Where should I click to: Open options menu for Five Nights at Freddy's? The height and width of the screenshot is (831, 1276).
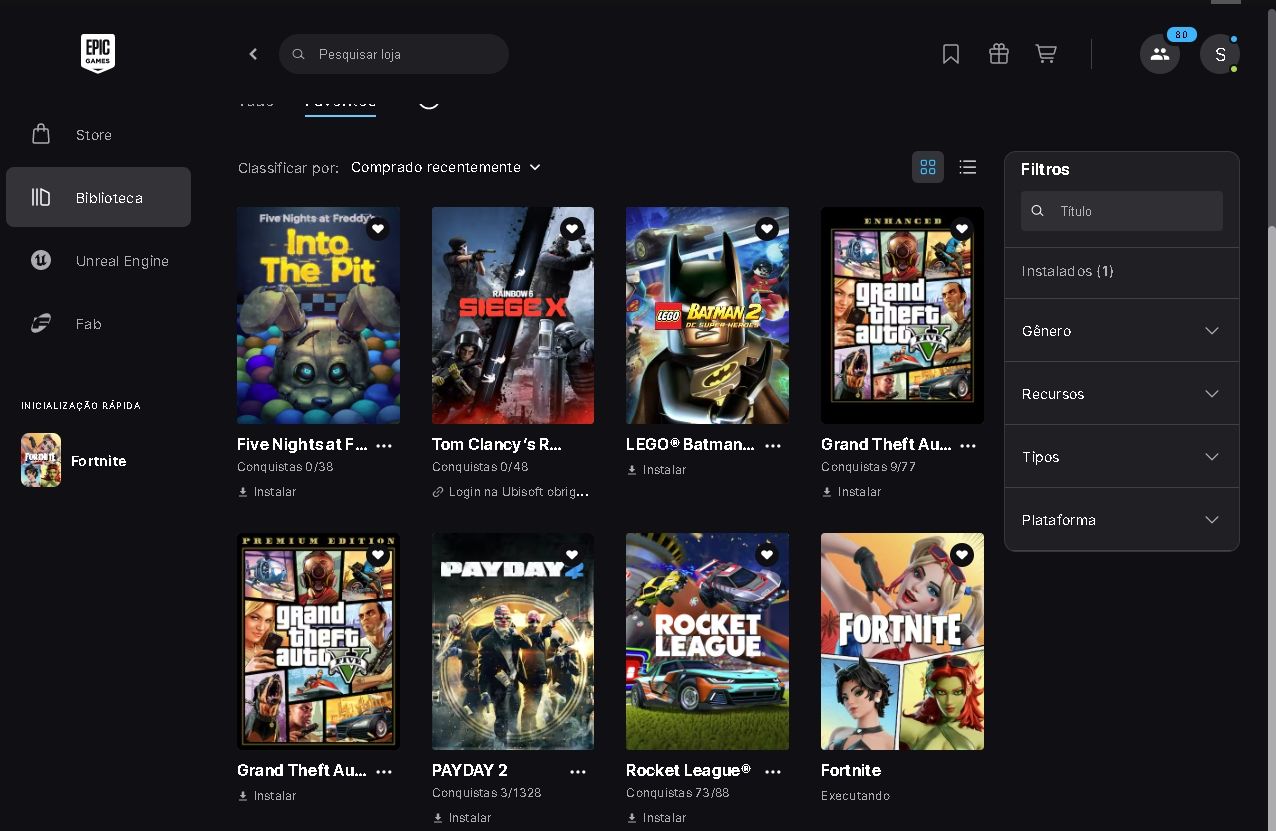[384, 445]
